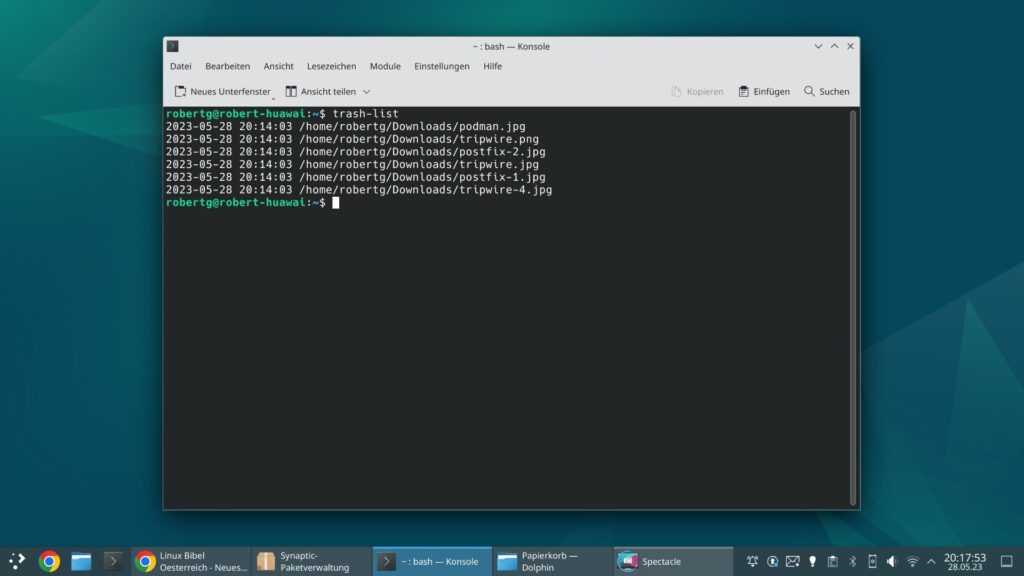
Task: Launch pinned Chrome from the taskbar
Action: coord(49,561)
